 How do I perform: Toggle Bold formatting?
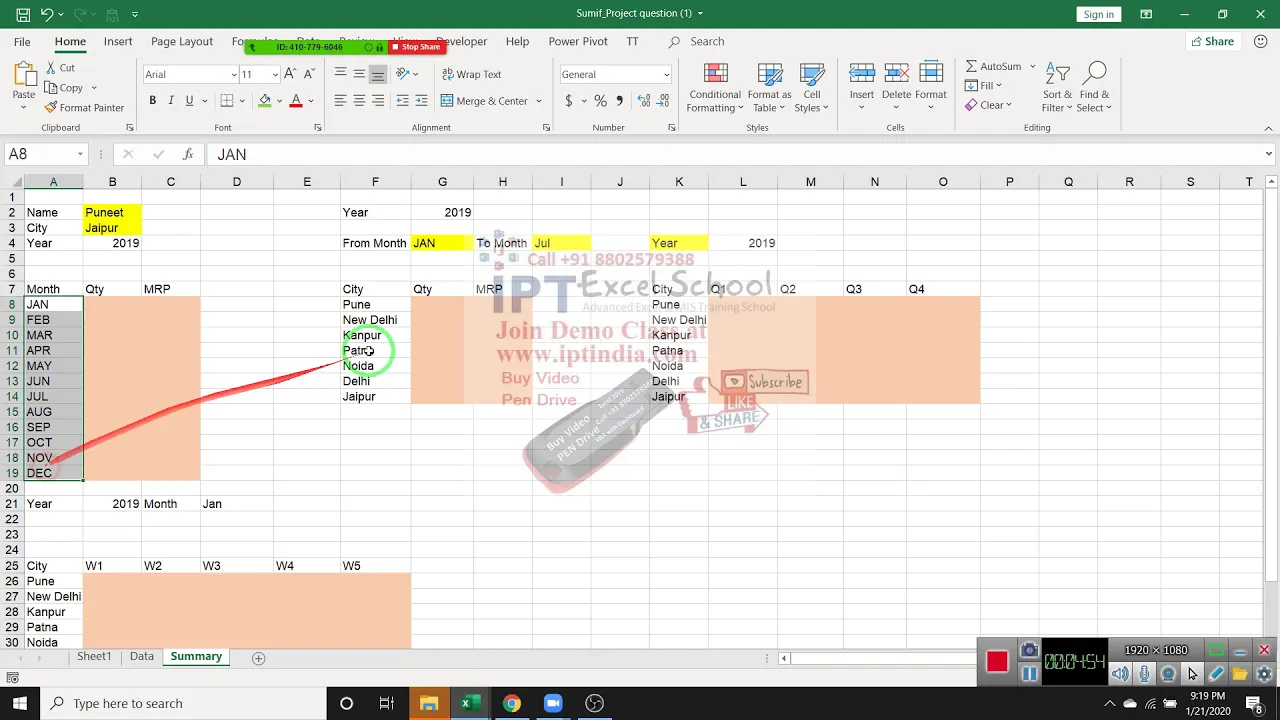[152, 101]
